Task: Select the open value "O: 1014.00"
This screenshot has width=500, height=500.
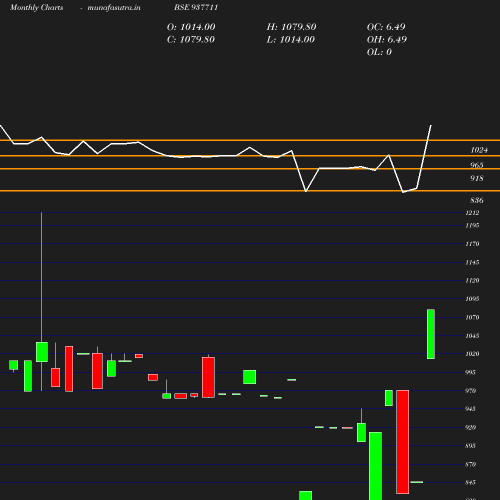Action: pyautogui.click(x=191, y=27)
